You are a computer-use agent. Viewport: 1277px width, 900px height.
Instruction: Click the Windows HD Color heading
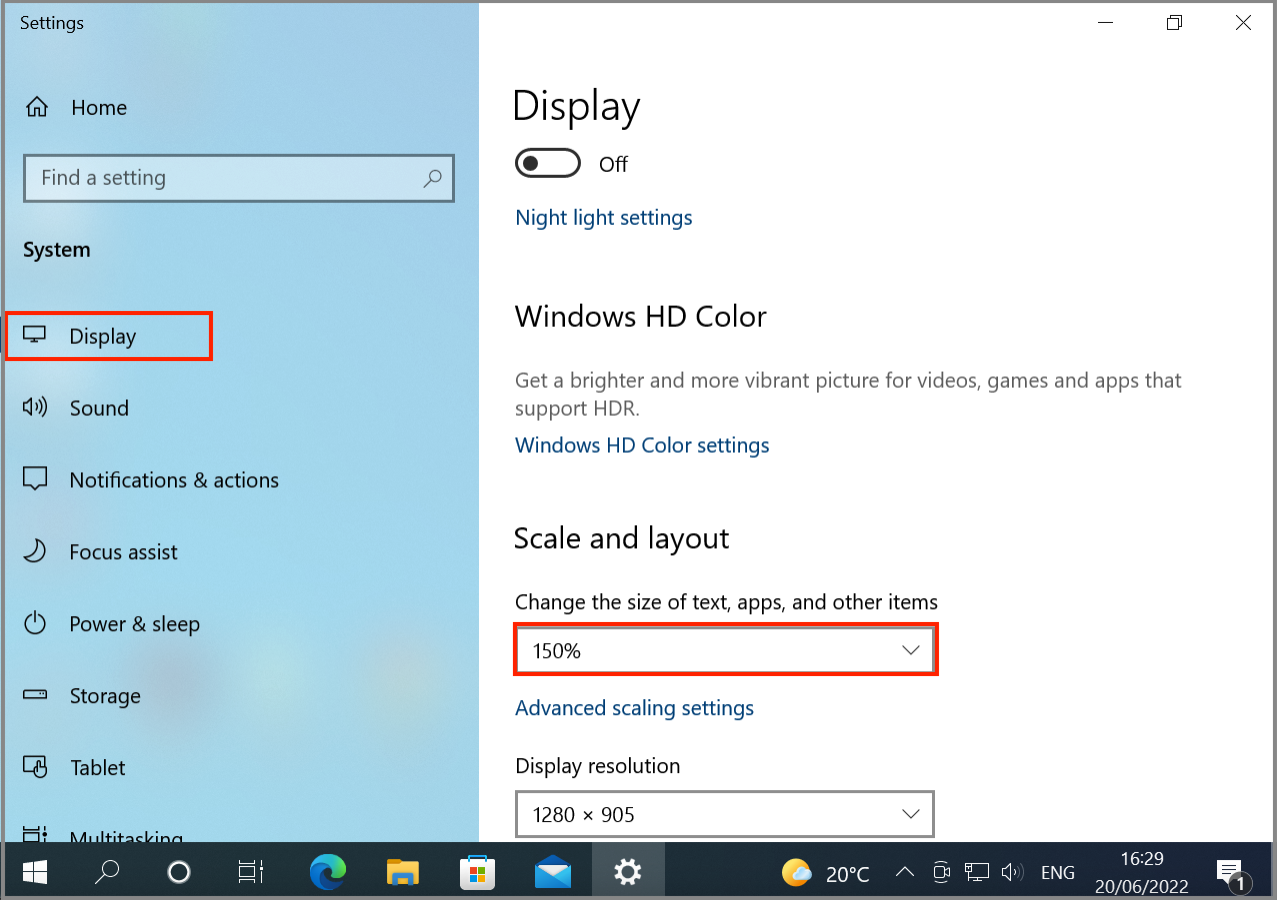point(640,316)
